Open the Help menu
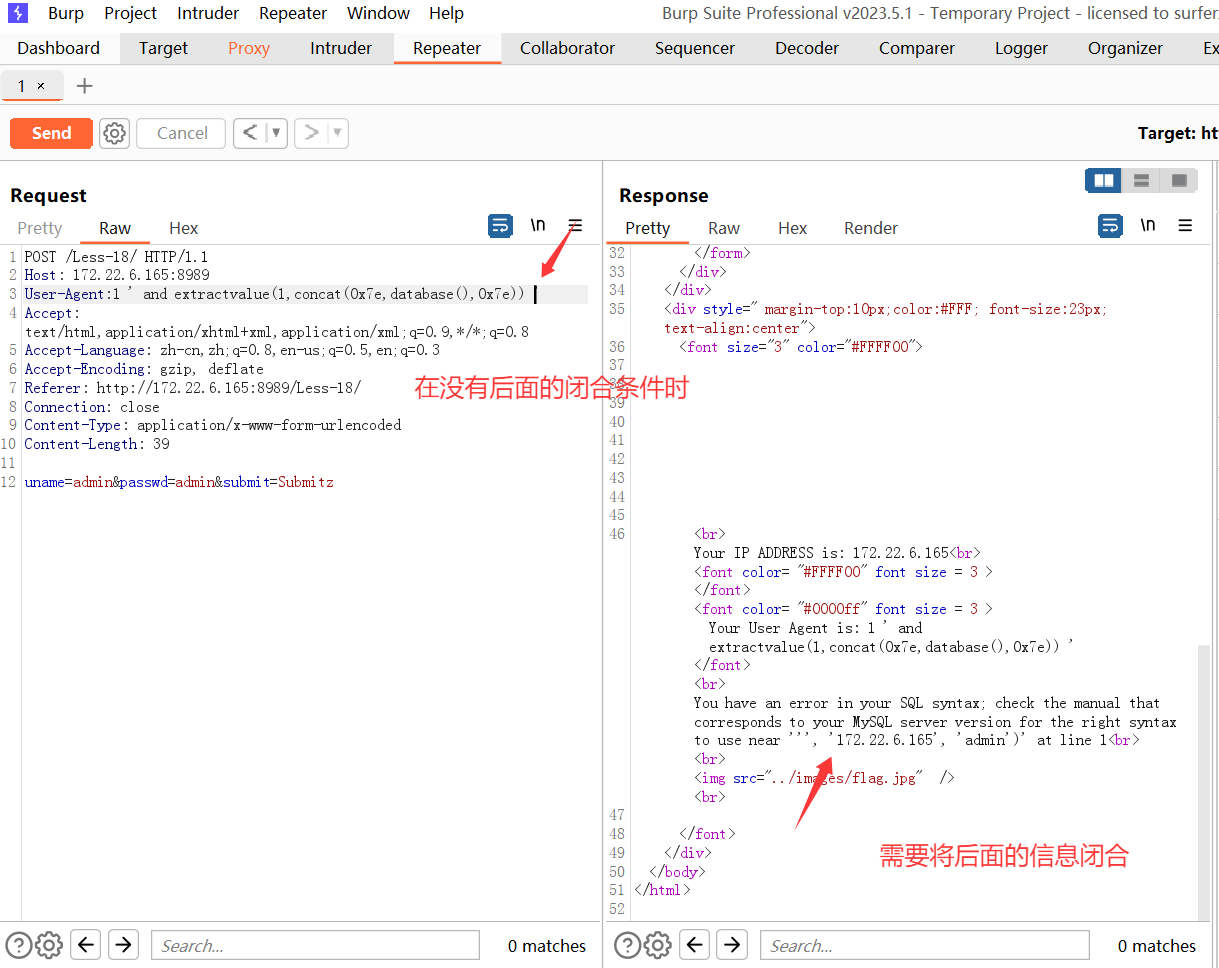1219x968 pixels. click(x=446, y=13)
